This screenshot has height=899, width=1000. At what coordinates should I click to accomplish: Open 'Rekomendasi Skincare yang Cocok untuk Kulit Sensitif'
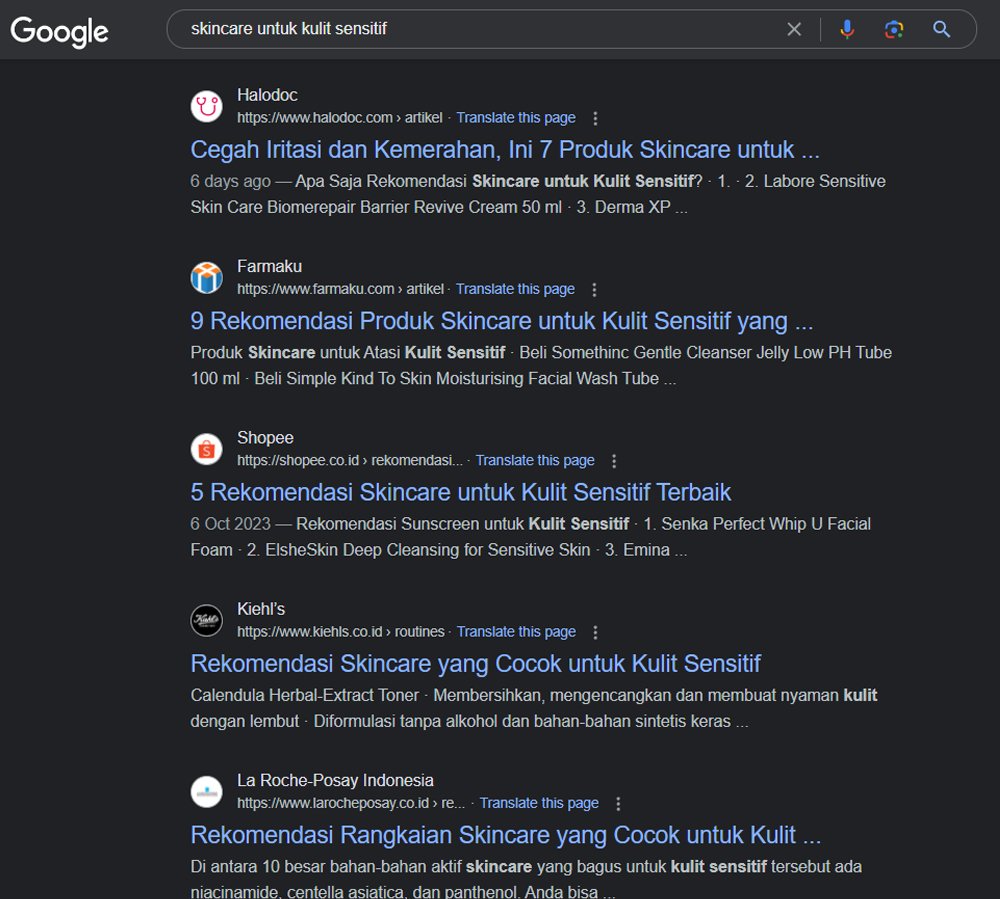tap(476, 664)
